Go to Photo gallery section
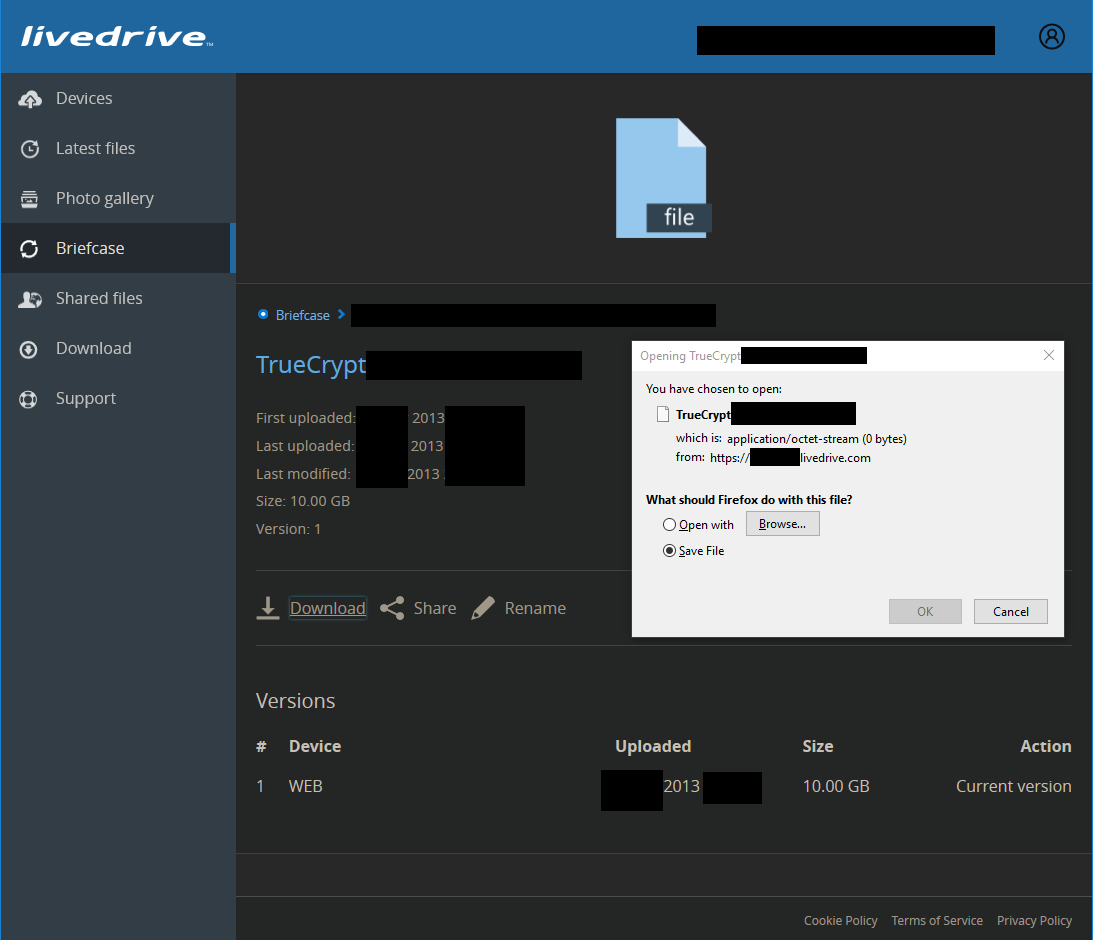The image size is (1093, 940). pos(118,199)
